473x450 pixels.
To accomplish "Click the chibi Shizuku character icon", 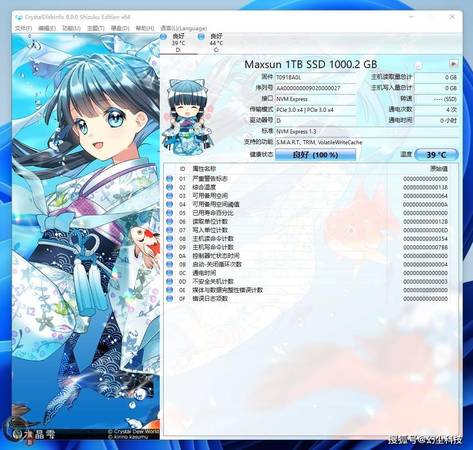I will pos(188,117).
